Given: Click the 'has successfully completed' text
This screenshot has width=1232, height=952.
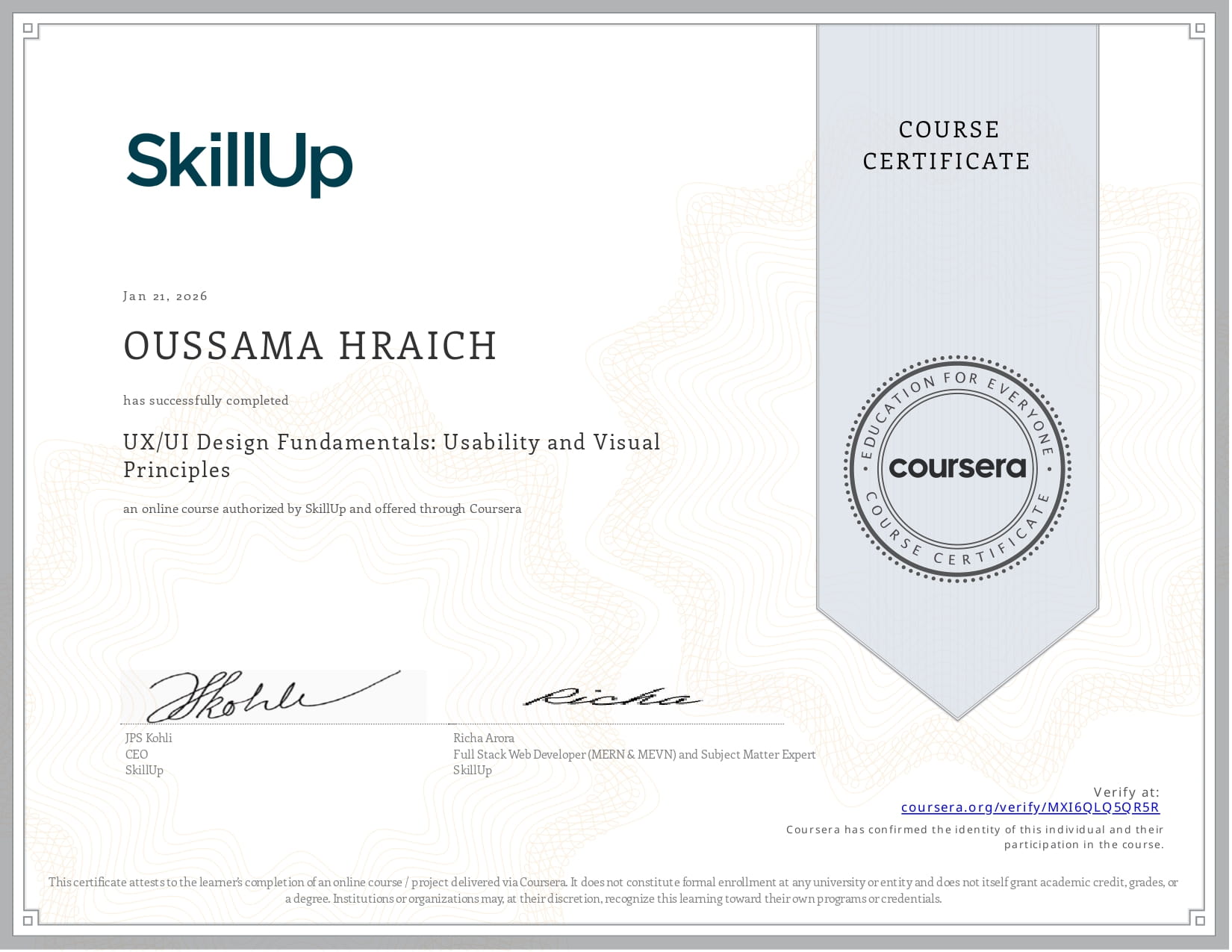Looking at the screenshot, I should tap(205, 400).
